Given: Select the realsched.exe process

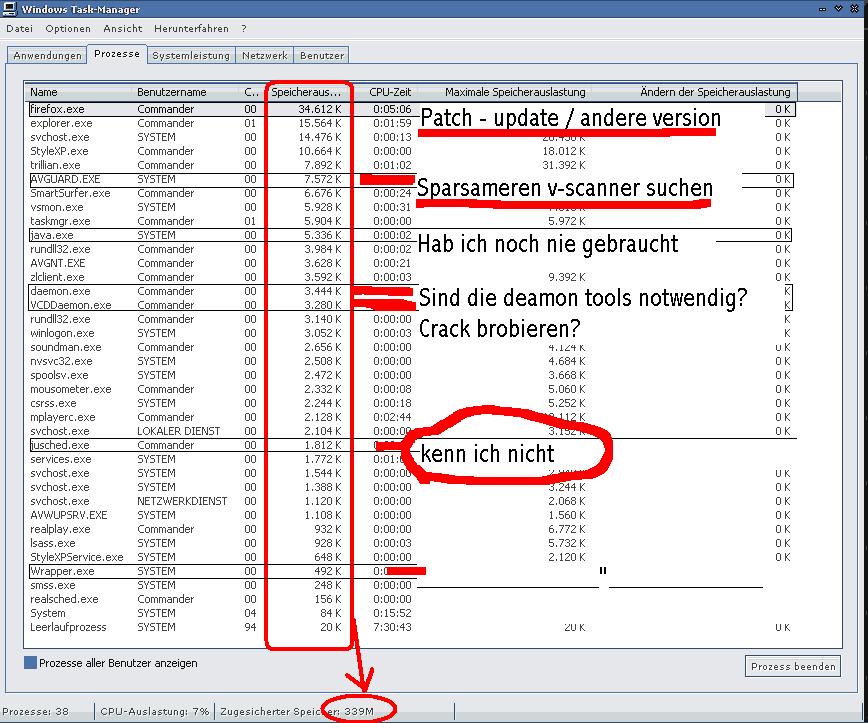Looking at the screenshot, I should (x=412, y=599).
